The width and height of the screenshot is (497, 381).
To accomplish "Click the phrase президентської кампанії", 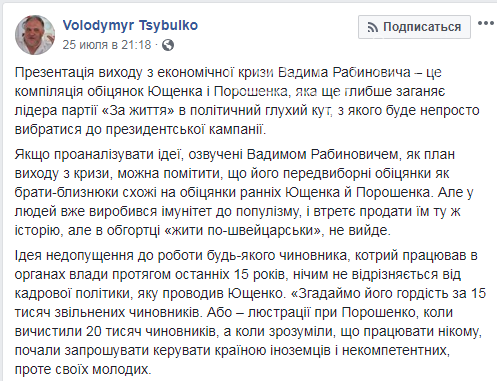I will pyautogui.click(x=185, y=130).
